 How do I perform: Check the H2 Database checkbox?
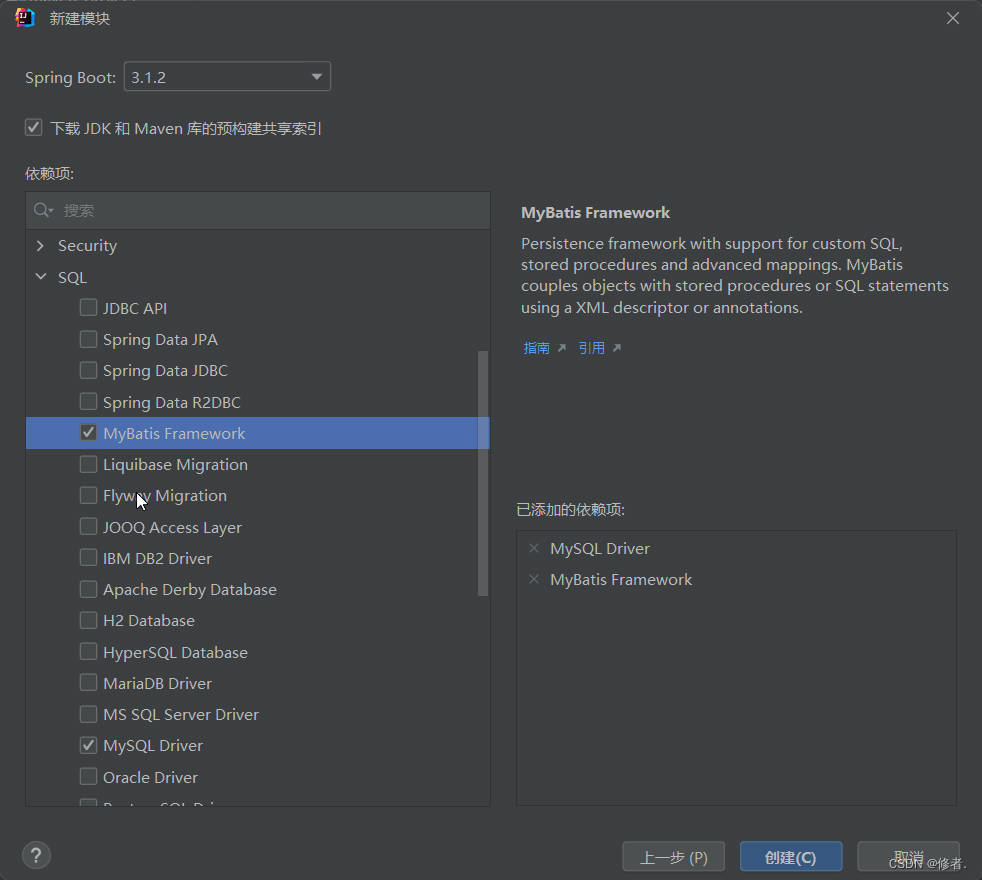pyautogui.click(x=88, y=620)
